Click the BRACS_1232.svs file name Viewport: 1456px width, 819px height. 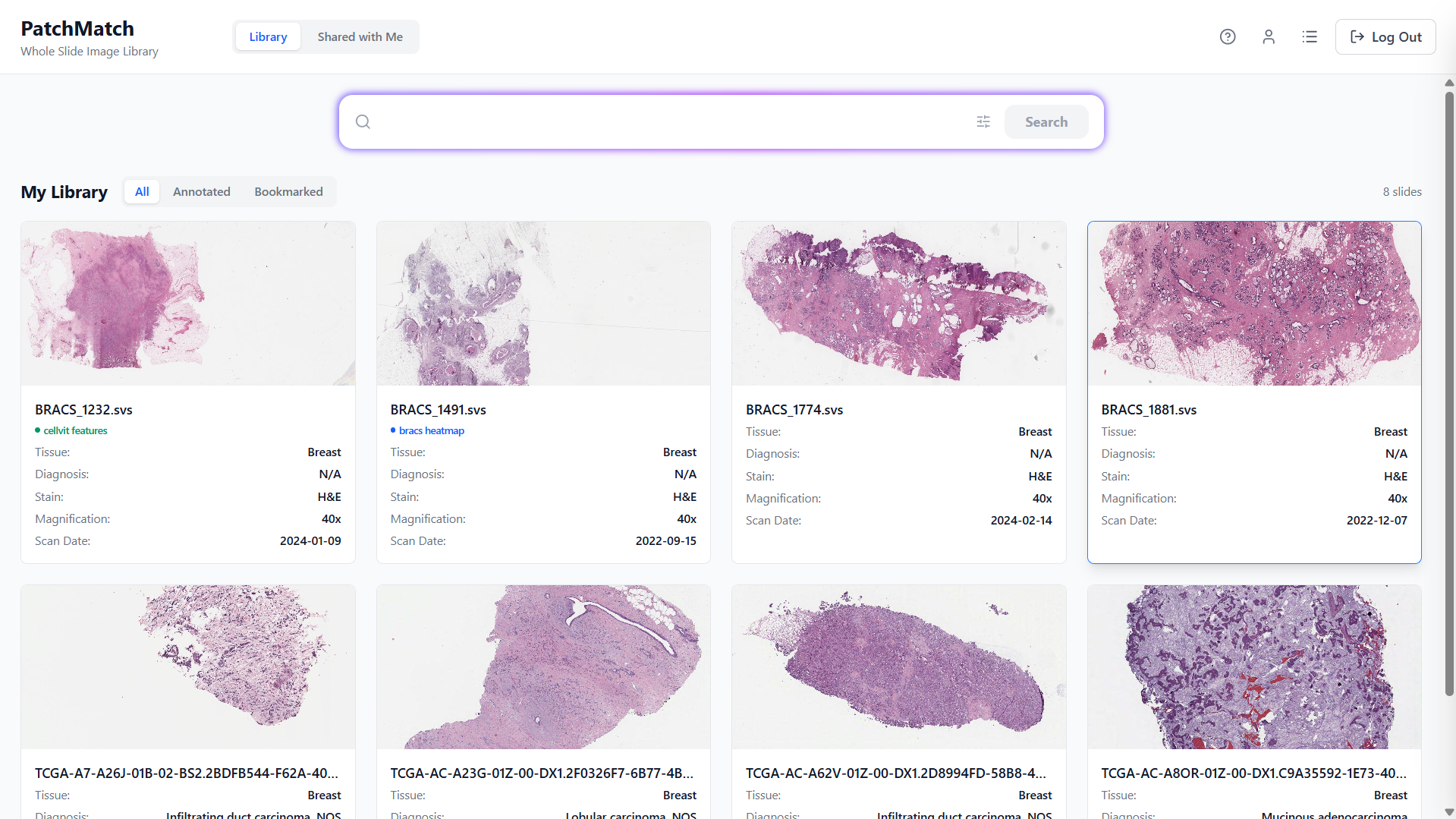point(83,410)
